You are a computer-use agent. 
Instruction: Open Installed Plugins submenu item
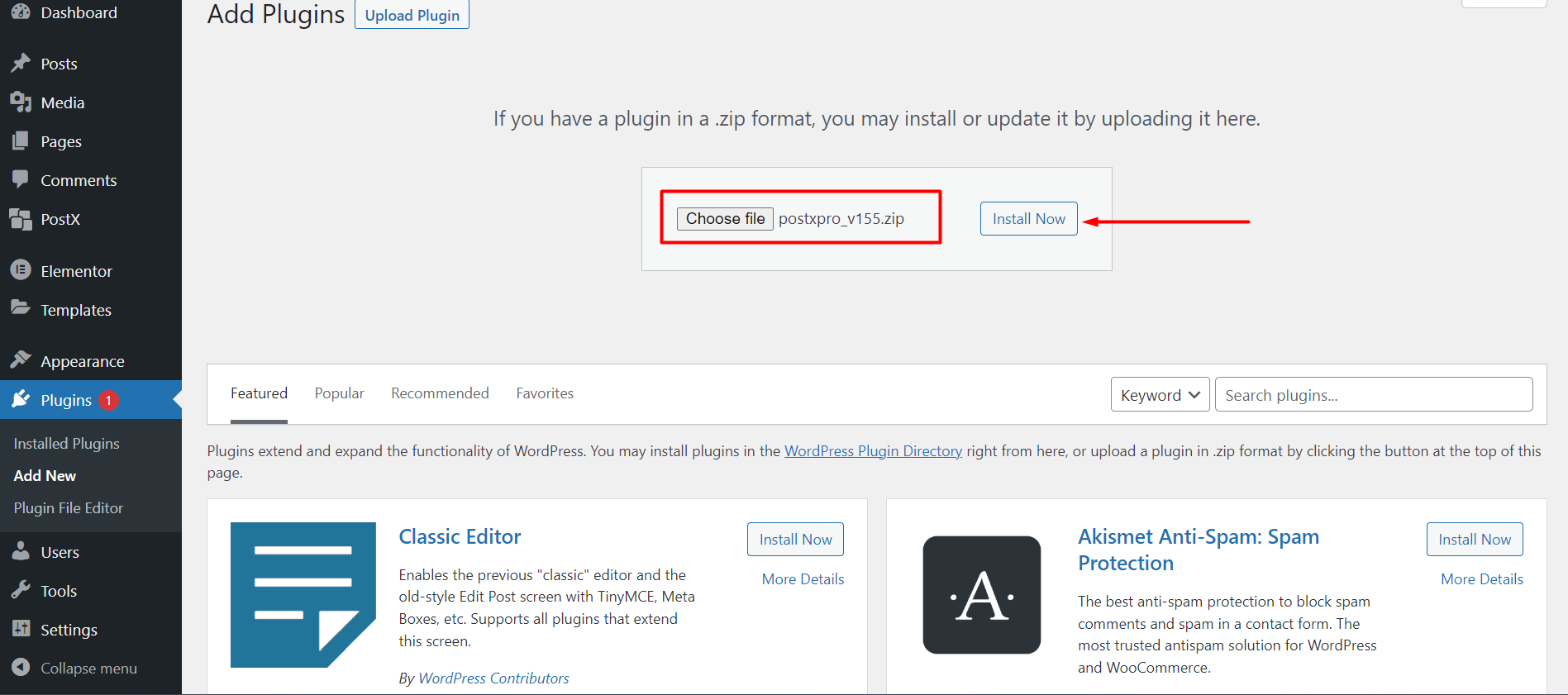[67, 444]
